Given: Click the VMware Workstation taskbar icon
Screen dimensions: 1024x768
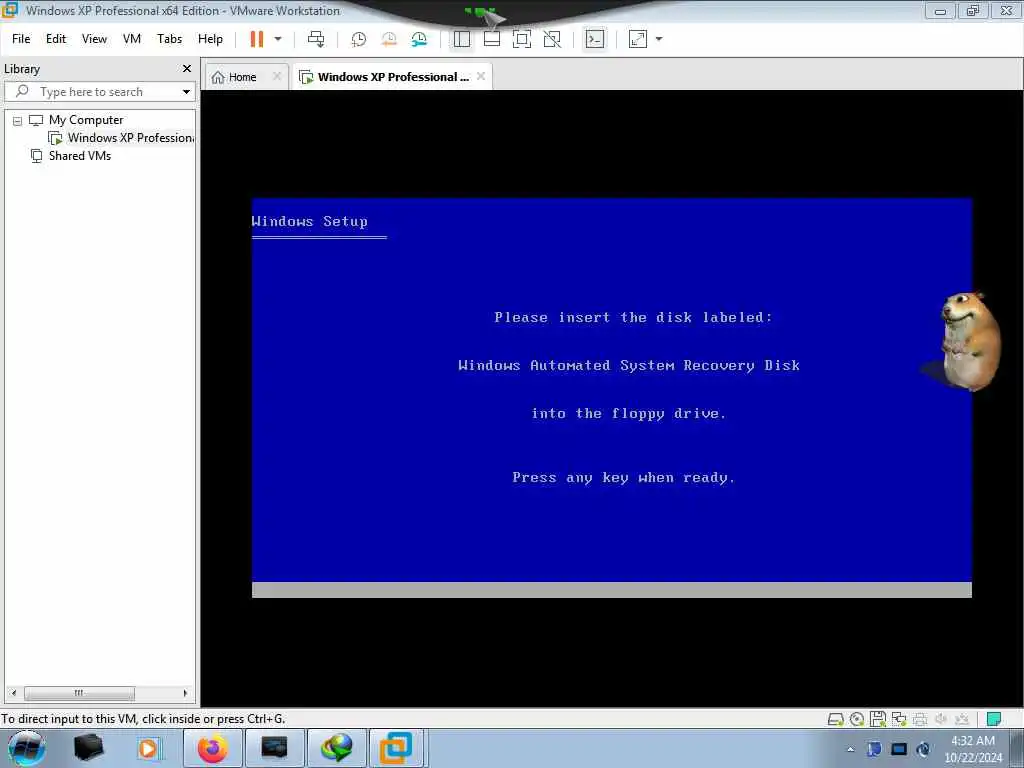Looking at the screenshot, I should pyautogui.click(x=396, y=748).
